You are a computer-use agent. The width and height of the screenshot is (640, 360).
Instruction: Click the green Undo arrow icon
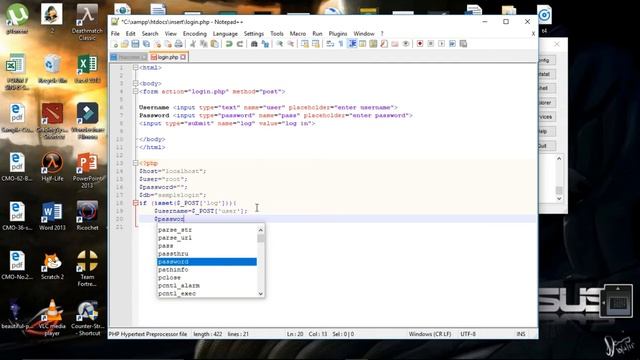click(x=229, y=44)
